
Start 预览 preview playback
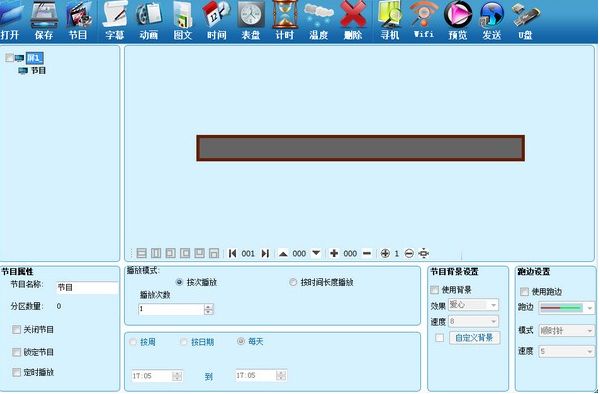458,21
